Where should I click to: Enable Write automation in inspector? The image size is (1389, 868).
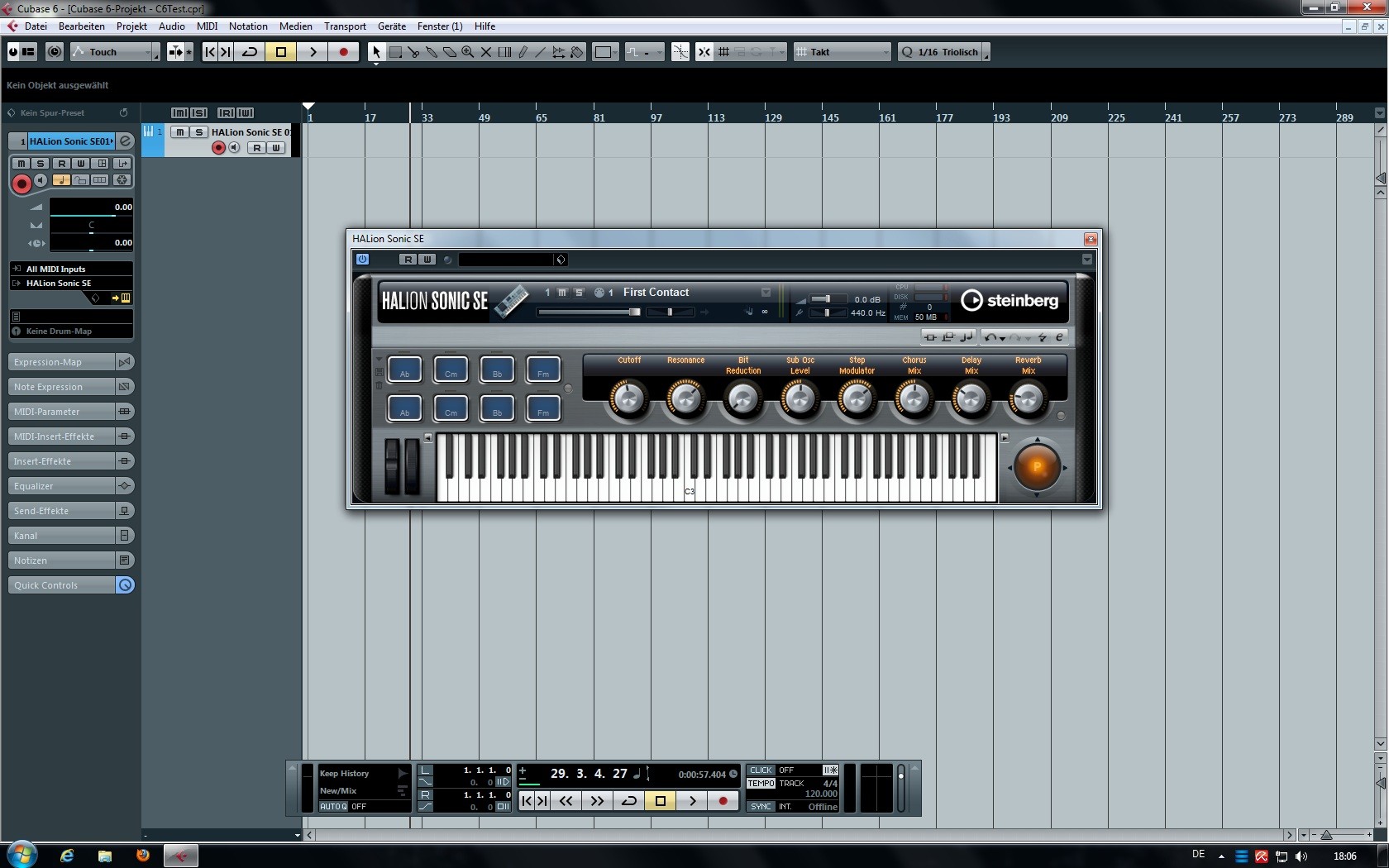[81, 164]
